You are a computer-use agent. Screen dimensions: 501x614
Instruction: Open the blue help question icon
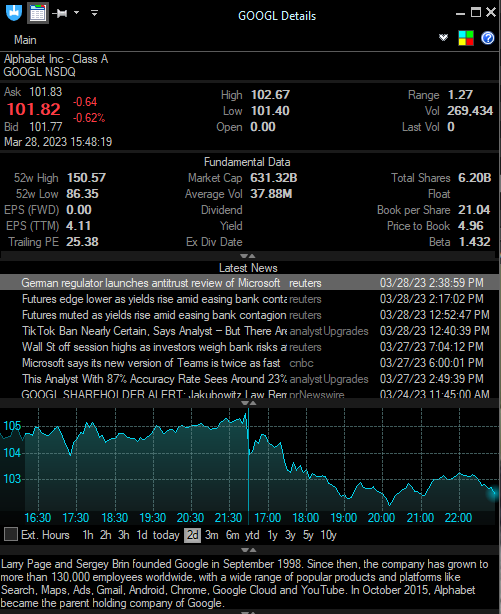coord(488,38)
